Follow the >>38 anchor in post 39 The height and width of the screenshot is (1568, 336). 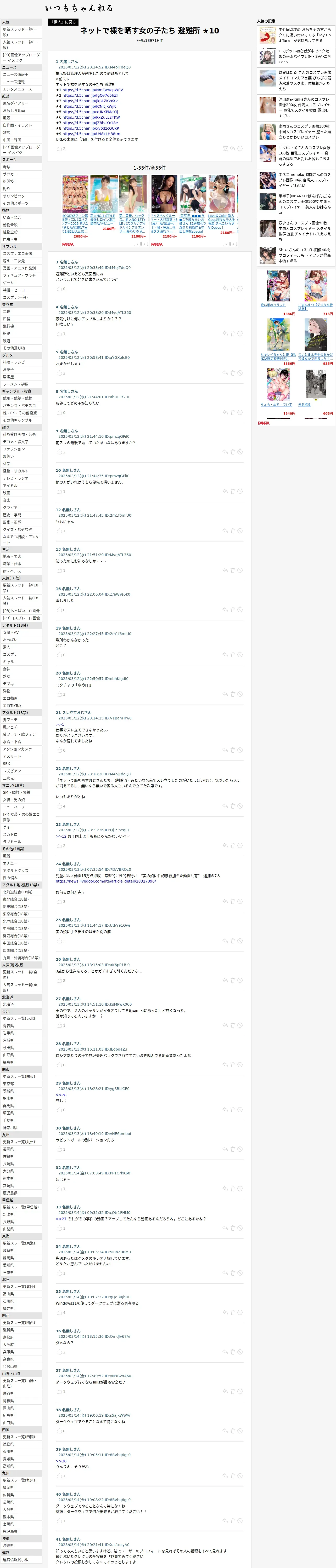61,1461
